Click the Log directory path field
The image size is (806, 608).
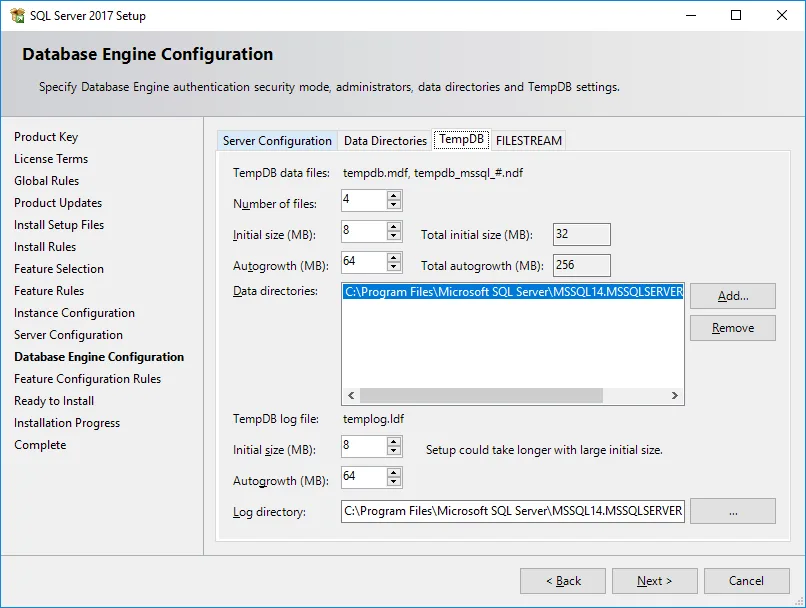click(512, 511)
